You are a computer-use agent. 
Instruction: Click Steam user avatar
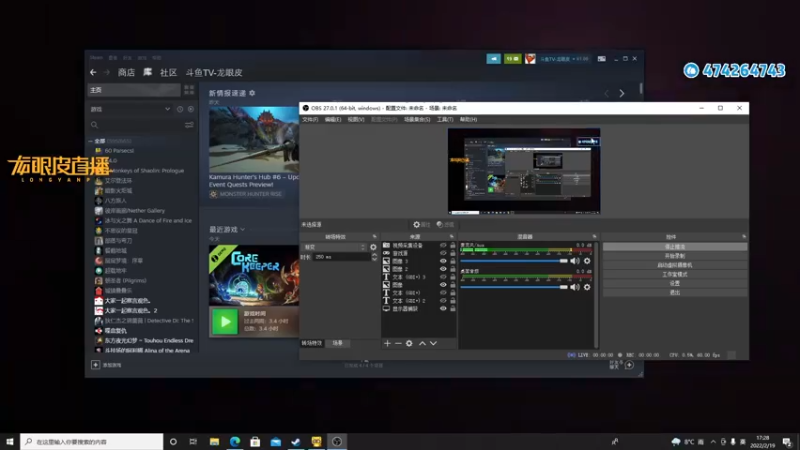[530, 59]
